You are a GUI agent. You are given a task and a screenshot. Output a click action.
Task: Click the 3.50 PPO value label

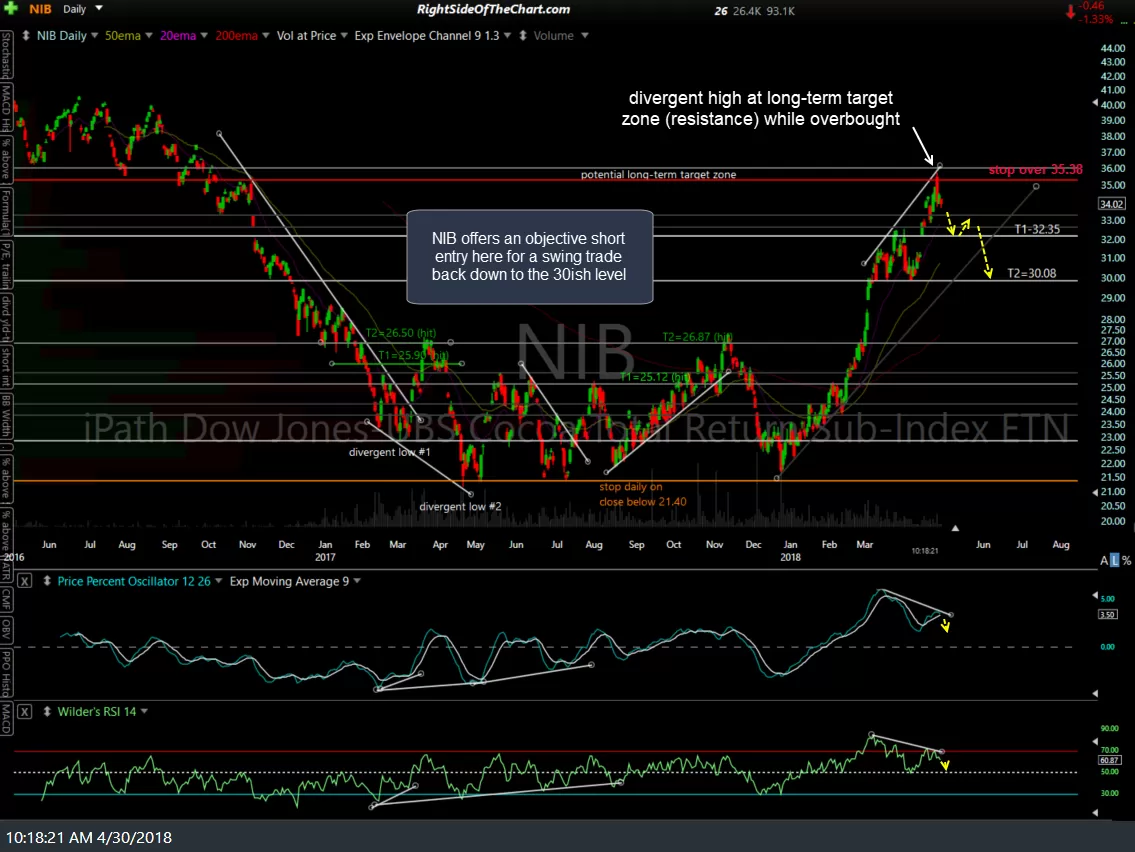pyautogui.click(x=1107, y=615)
